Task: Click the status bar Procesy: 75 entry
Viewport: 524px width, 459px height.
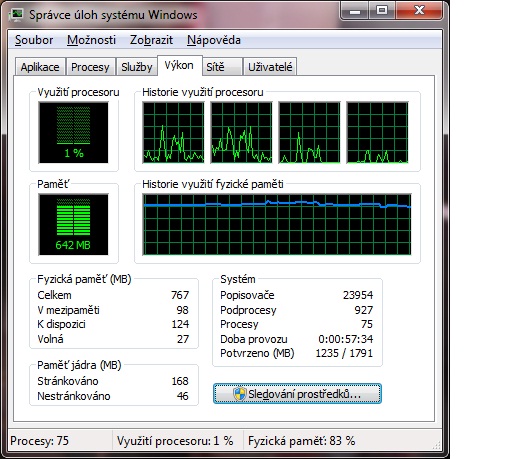Action: pyautogui.click(x=39, y=441)
